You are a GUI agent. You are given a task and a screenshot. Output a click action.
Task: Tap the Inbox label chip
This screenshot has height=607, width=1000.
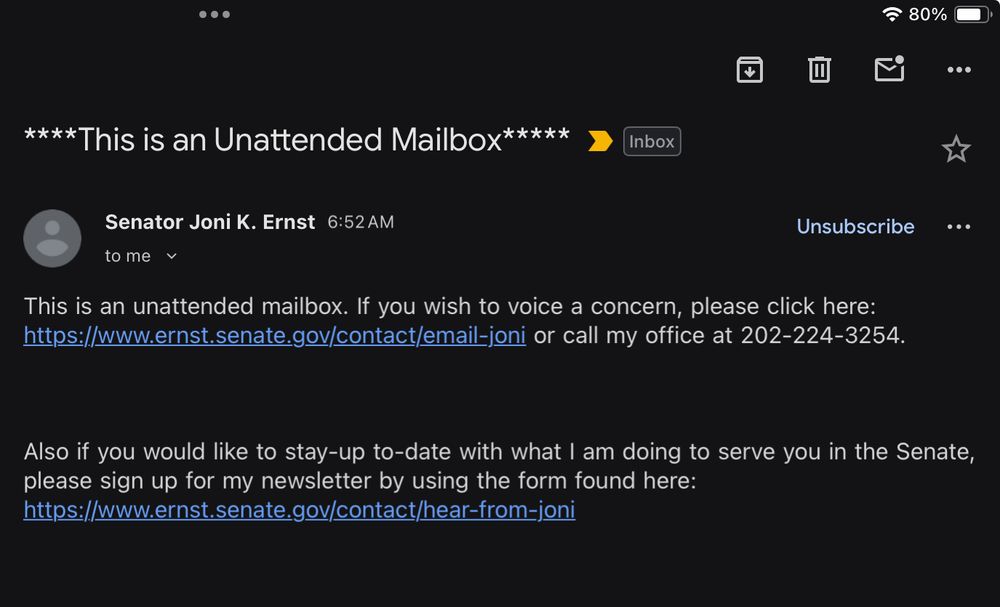point(652,142)
